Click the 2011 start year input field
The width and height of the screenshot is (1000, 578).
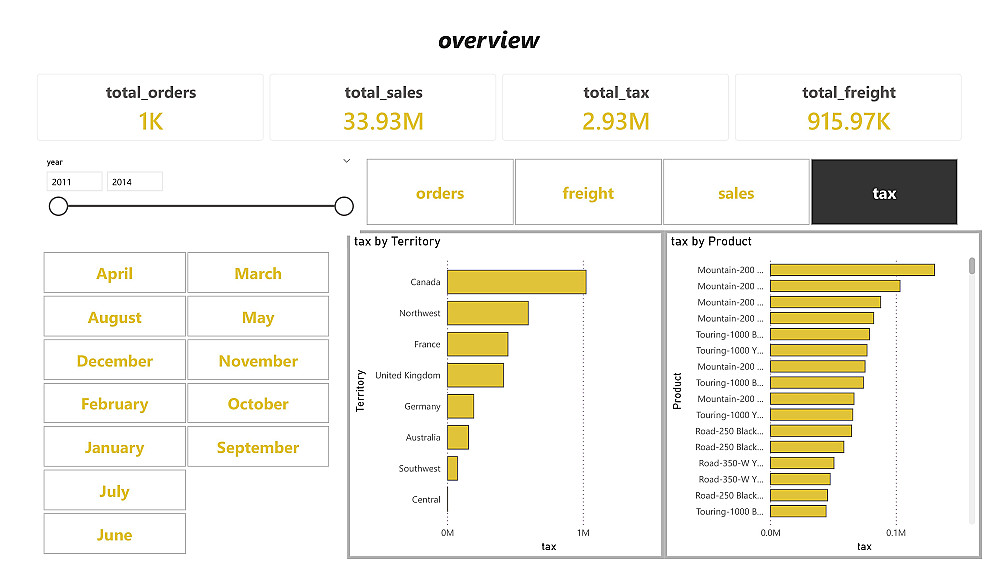pyautogui.click(x=74, y=182)
